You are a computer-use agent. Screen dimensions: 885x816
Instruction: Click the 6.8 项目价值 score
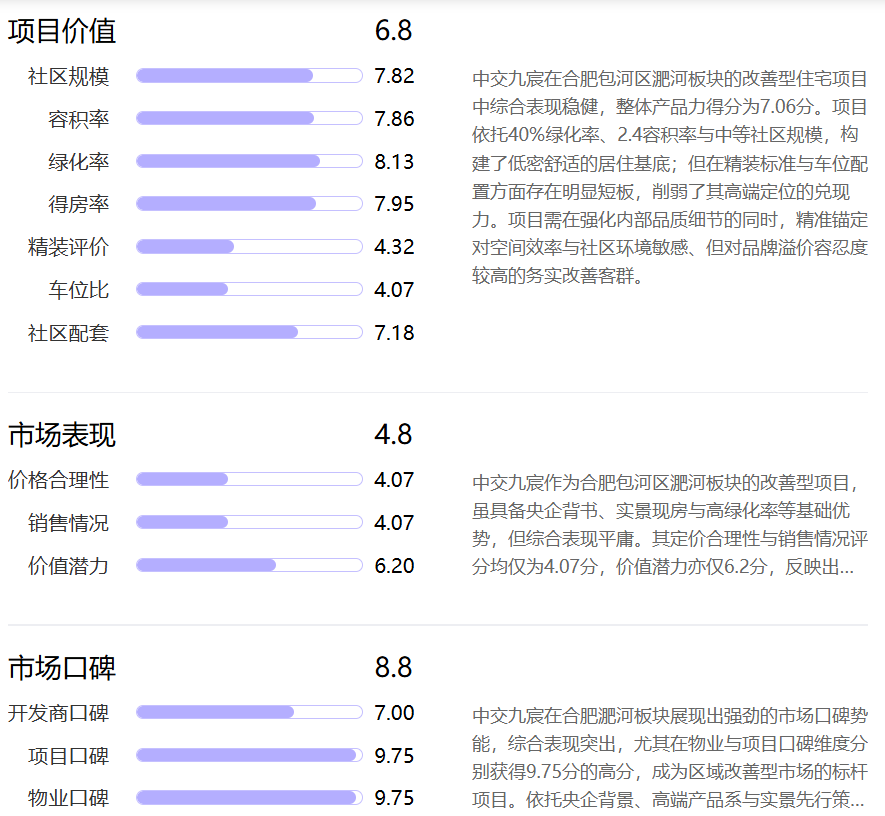(x=393, y=30)
